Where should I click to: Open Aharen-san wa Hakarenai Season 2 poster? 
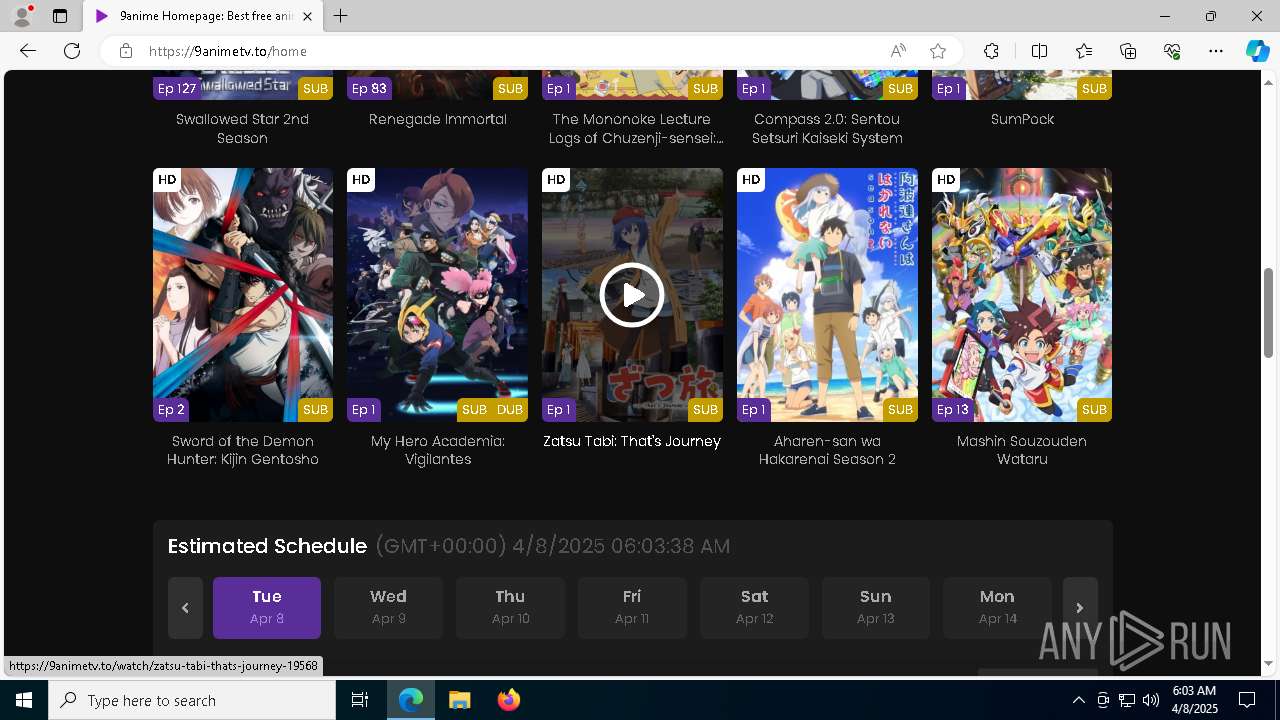coord(827,295)
